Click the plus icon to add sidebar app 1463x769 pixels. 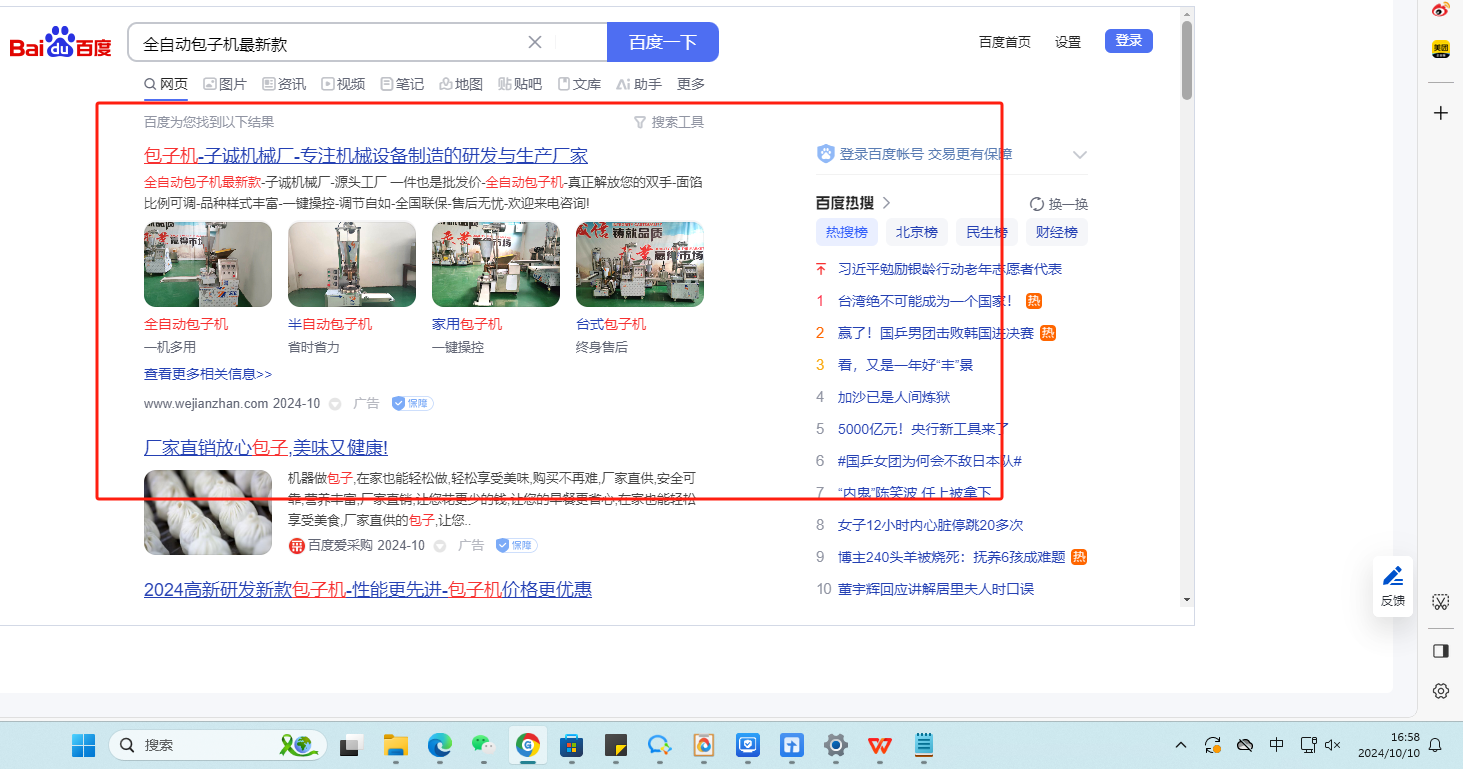1440,113
